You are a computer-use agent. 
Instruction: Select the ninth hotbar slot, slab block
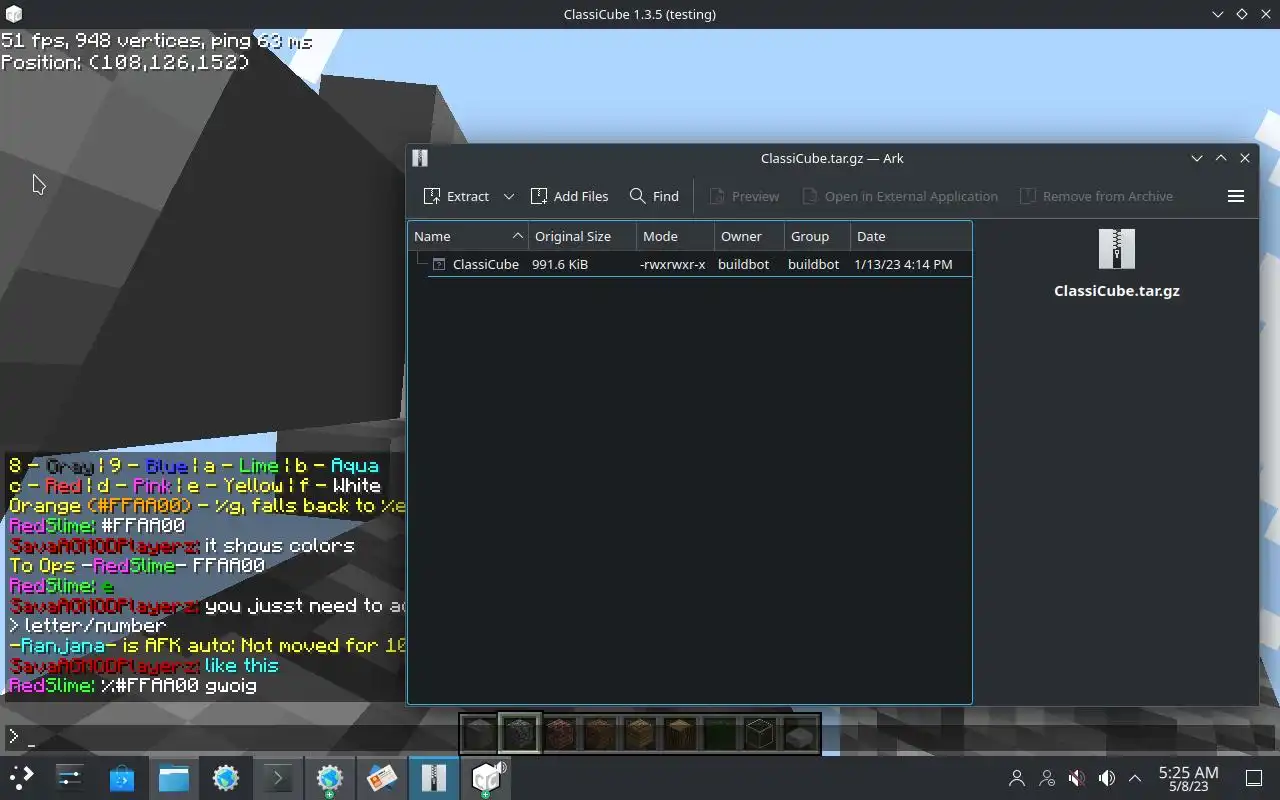800,735
